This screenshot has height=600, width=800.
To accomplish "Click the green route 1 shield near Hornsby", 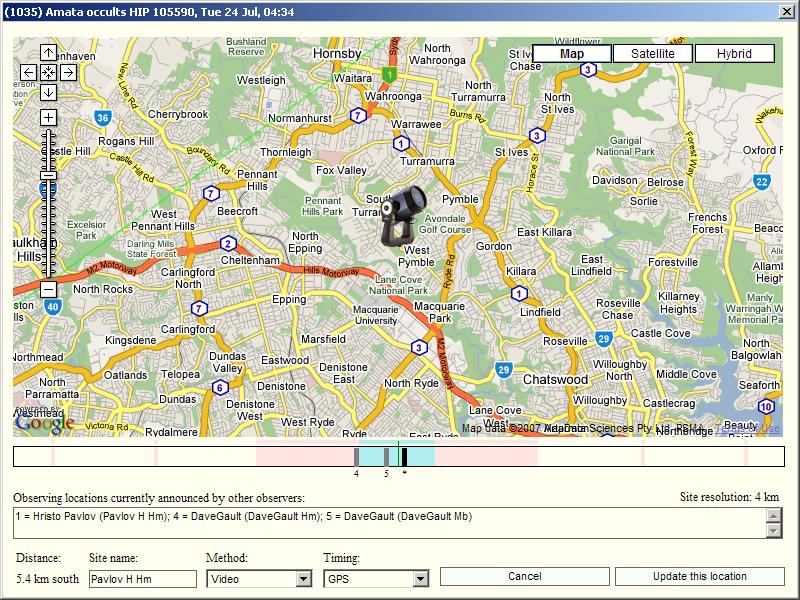I will click(390, 76).
